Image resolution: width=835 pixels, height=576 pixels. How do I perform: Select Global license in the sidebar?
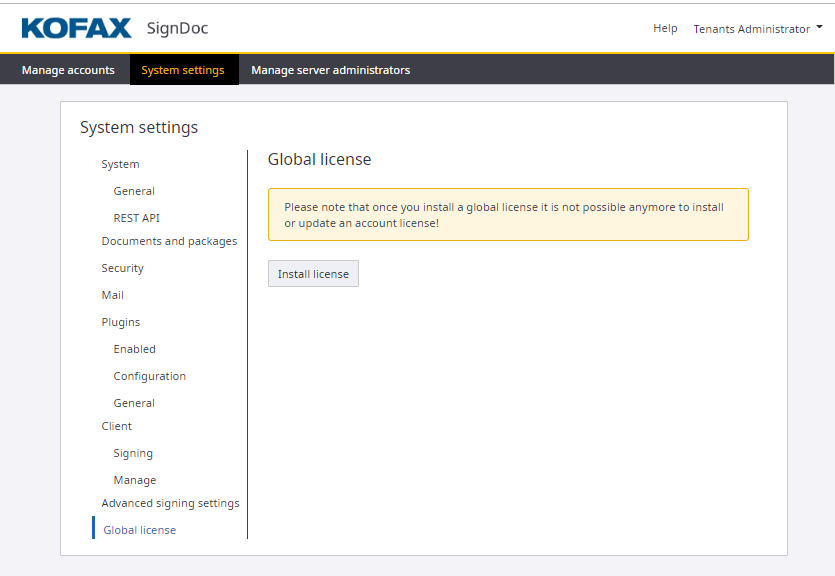pyautogui.click(x=139, y=530)
